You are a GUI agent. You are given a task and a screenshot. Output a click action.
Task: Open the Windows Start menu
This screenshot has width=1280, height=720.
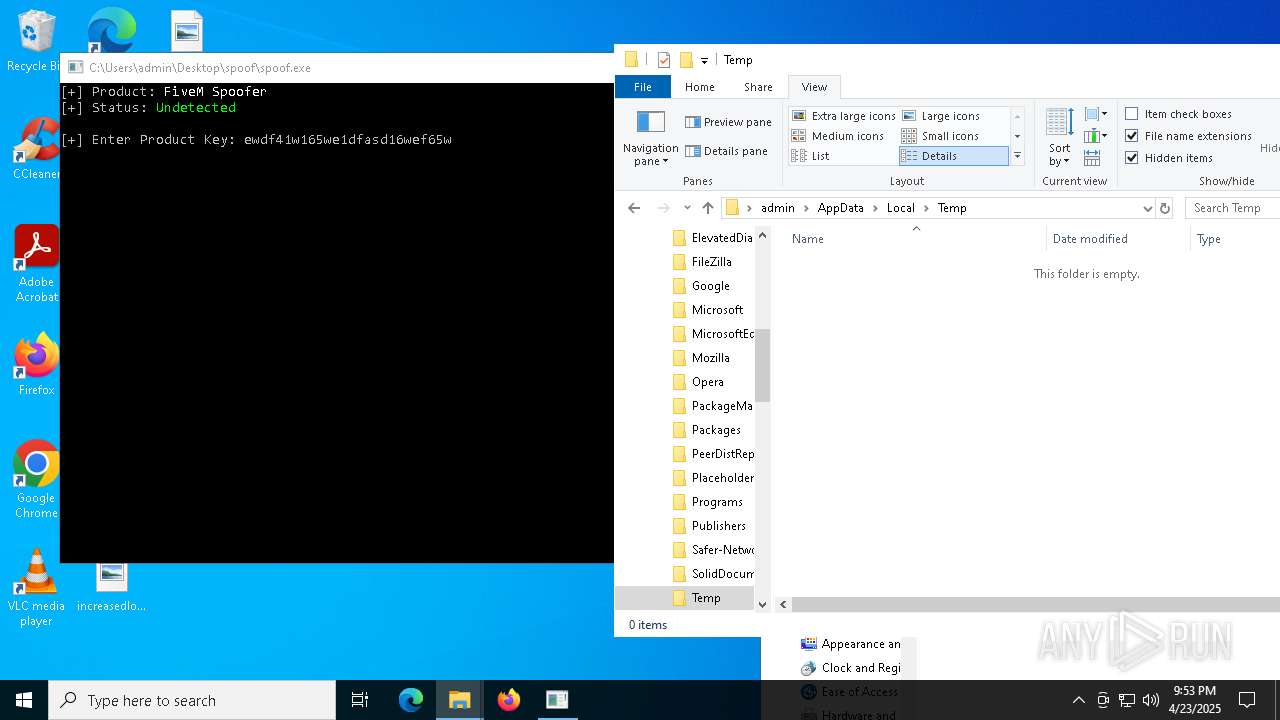[x=24, y=700]
